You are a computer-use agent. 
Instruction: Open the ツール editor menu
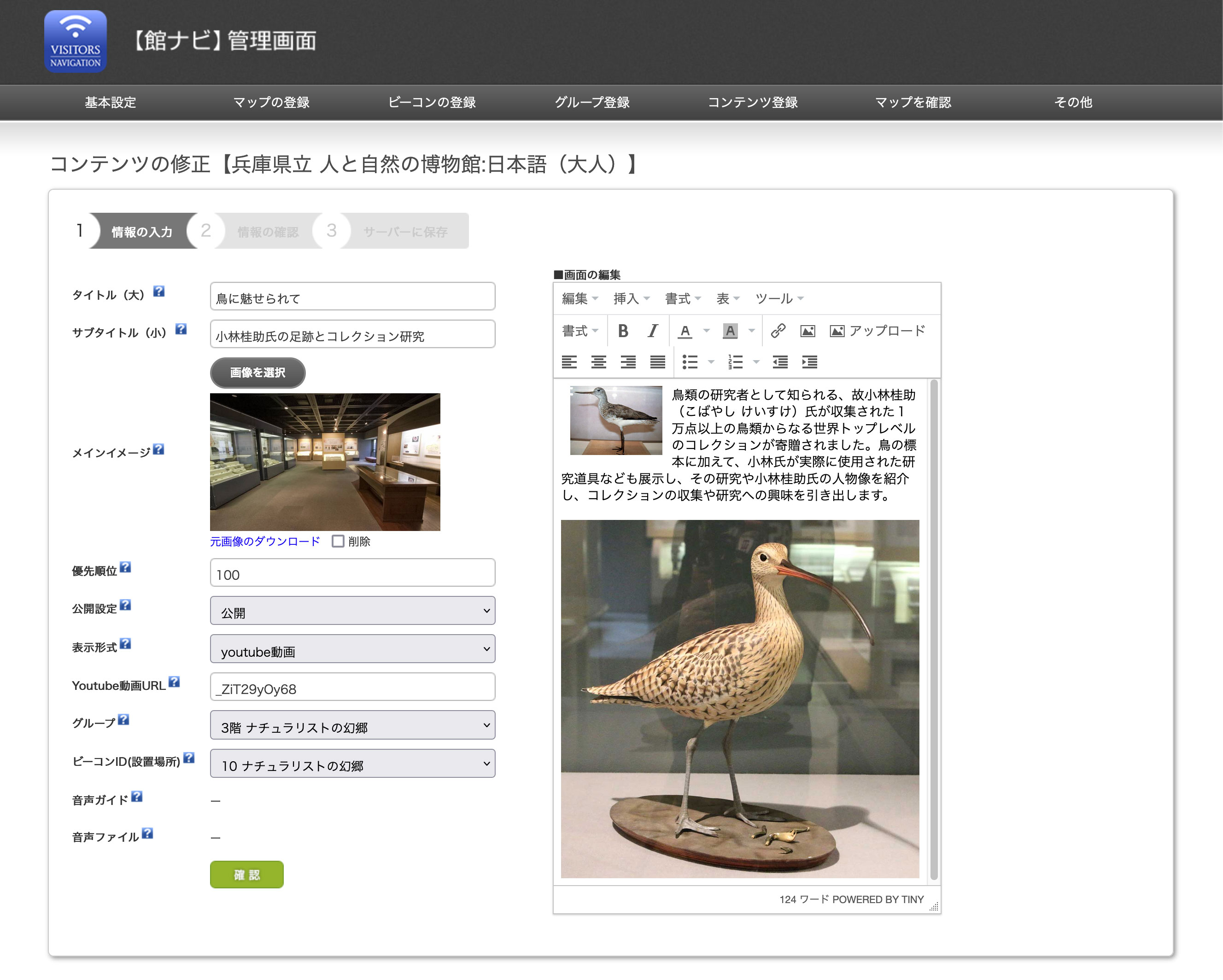click(779, 298)
